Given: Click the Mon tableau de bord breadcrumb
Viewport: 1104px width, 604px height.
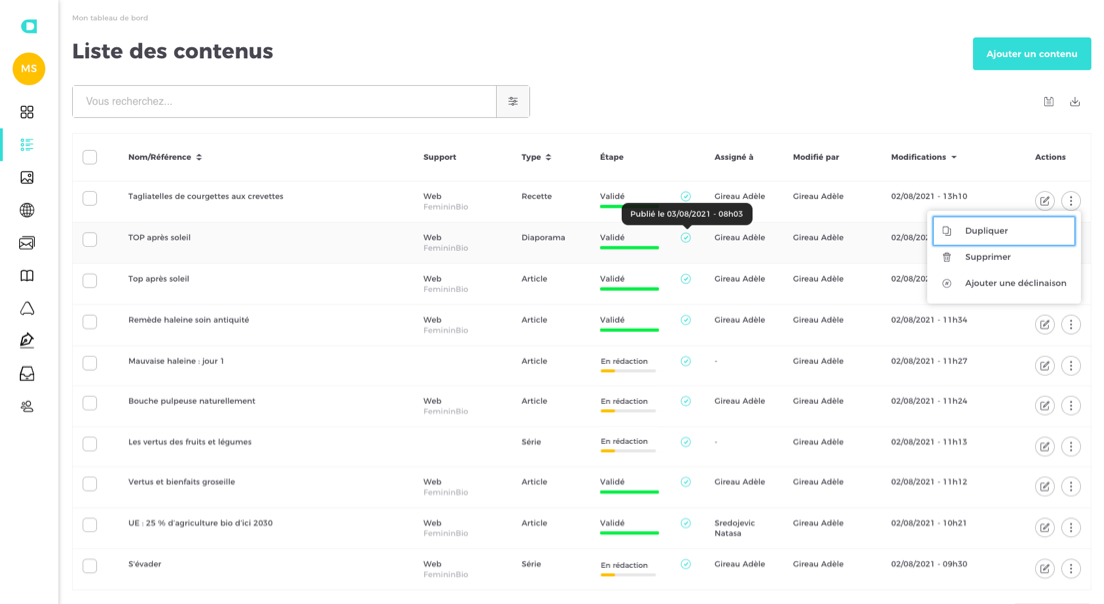Looking at the screenshot, I should point(109,18).
